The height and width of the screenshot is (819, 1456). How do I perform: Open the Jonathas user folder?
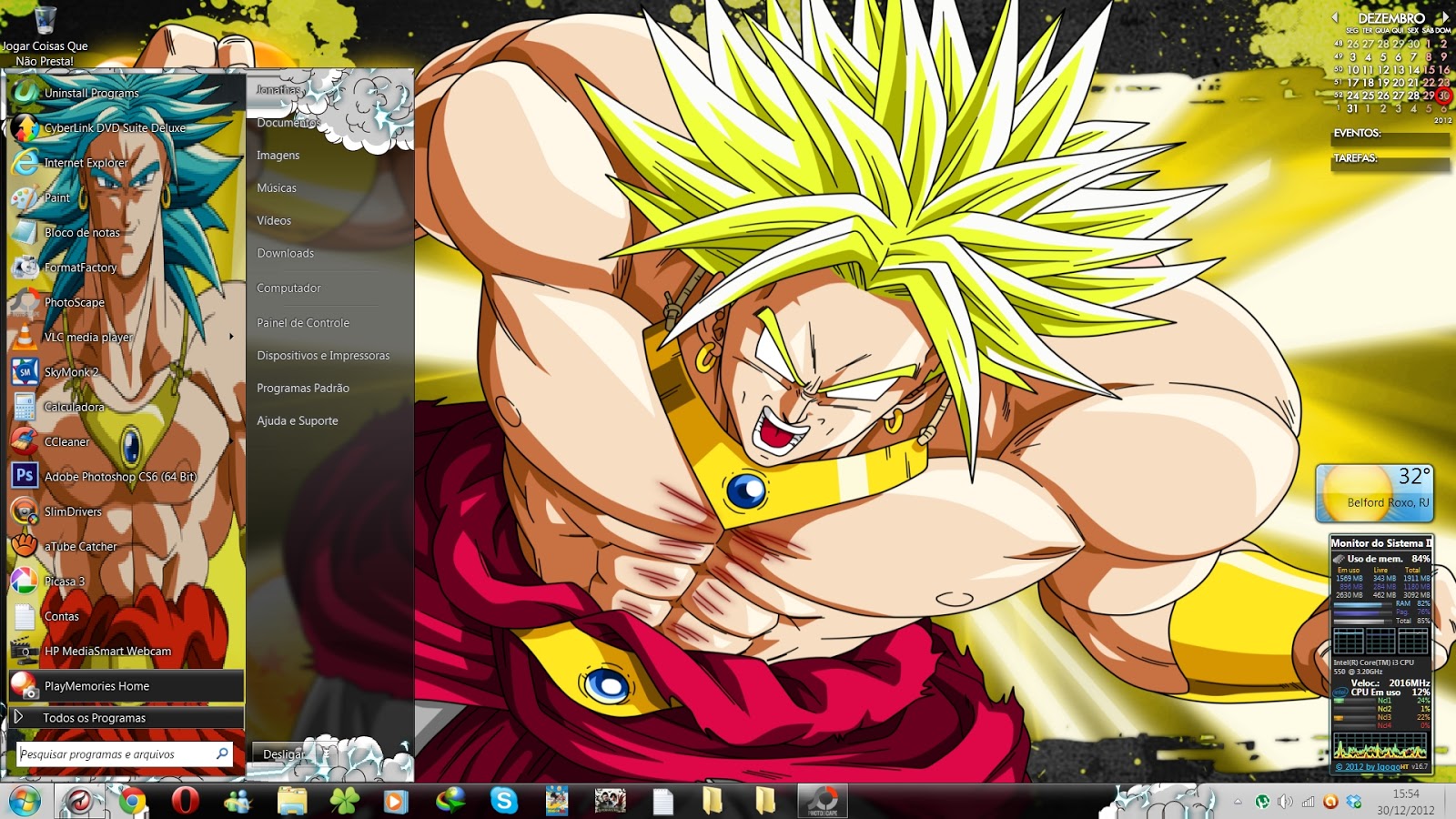pos(278,89)
